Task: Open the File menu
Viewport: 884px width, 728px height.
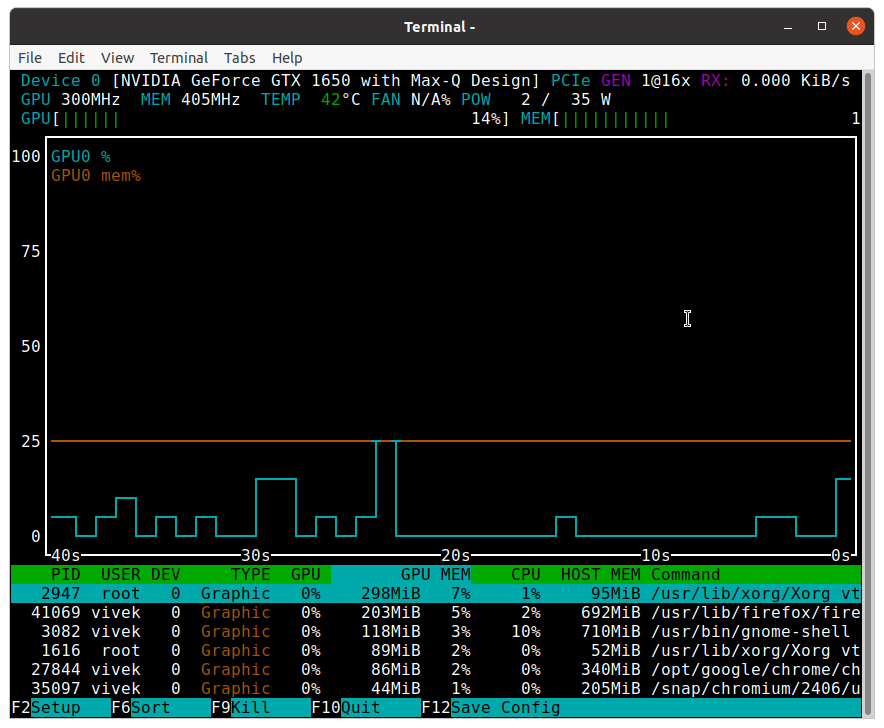Action: click(x=30, y=57)
